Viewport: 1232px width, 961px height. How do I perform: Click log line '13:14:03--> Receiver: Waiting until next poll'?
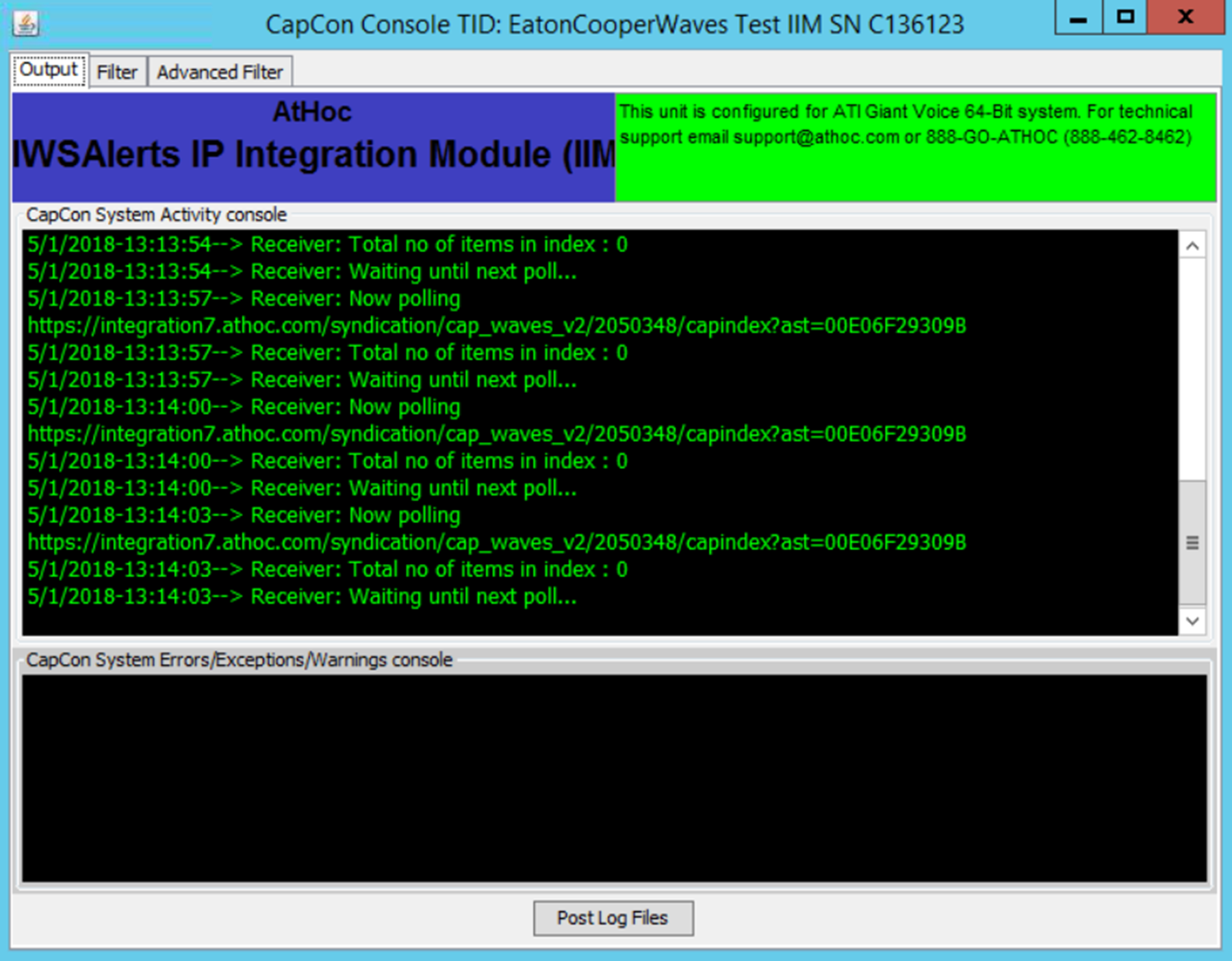[302, 596]
